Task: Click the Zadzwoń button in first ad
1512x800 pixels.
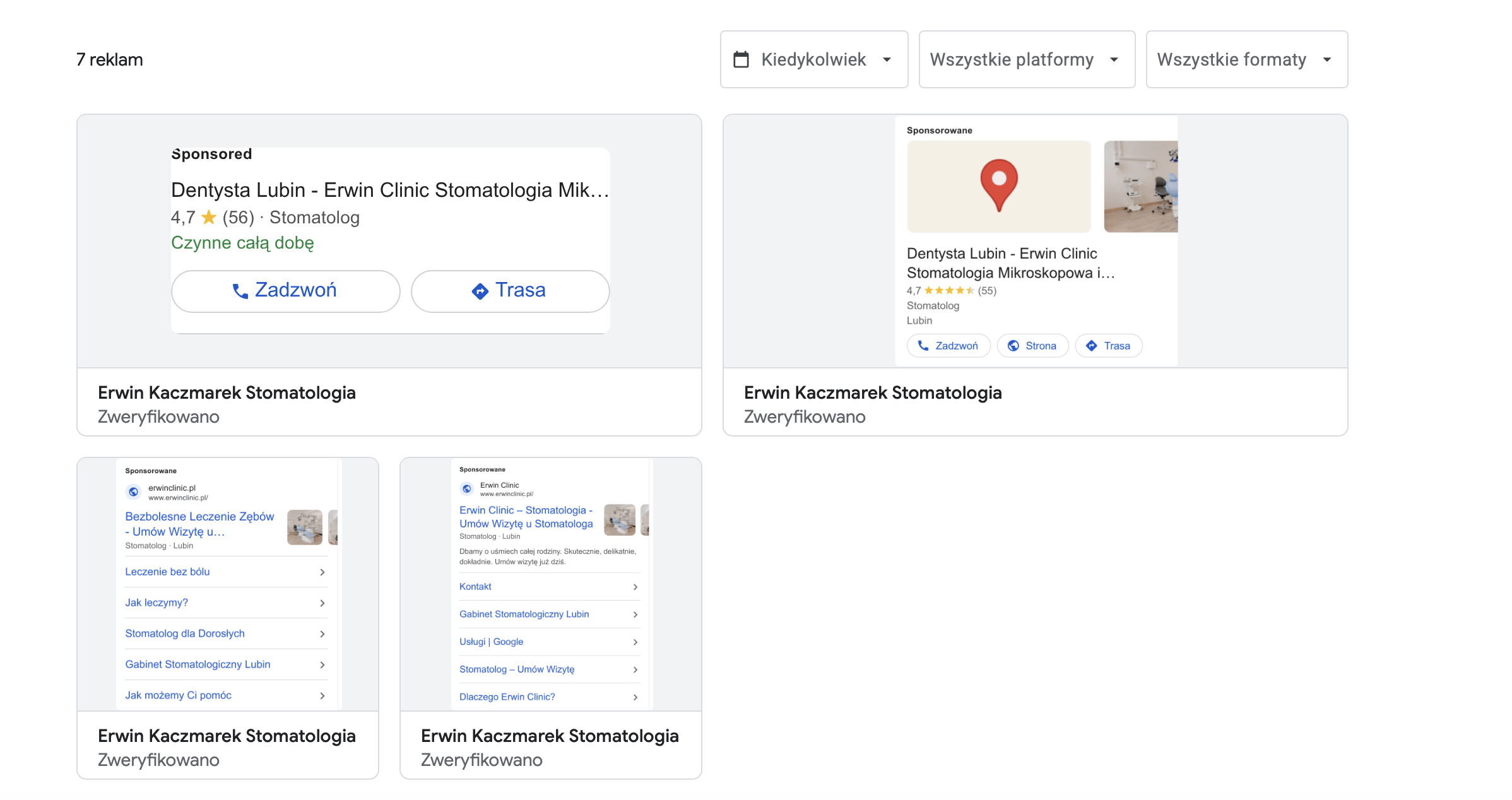Action: point(285,291)
